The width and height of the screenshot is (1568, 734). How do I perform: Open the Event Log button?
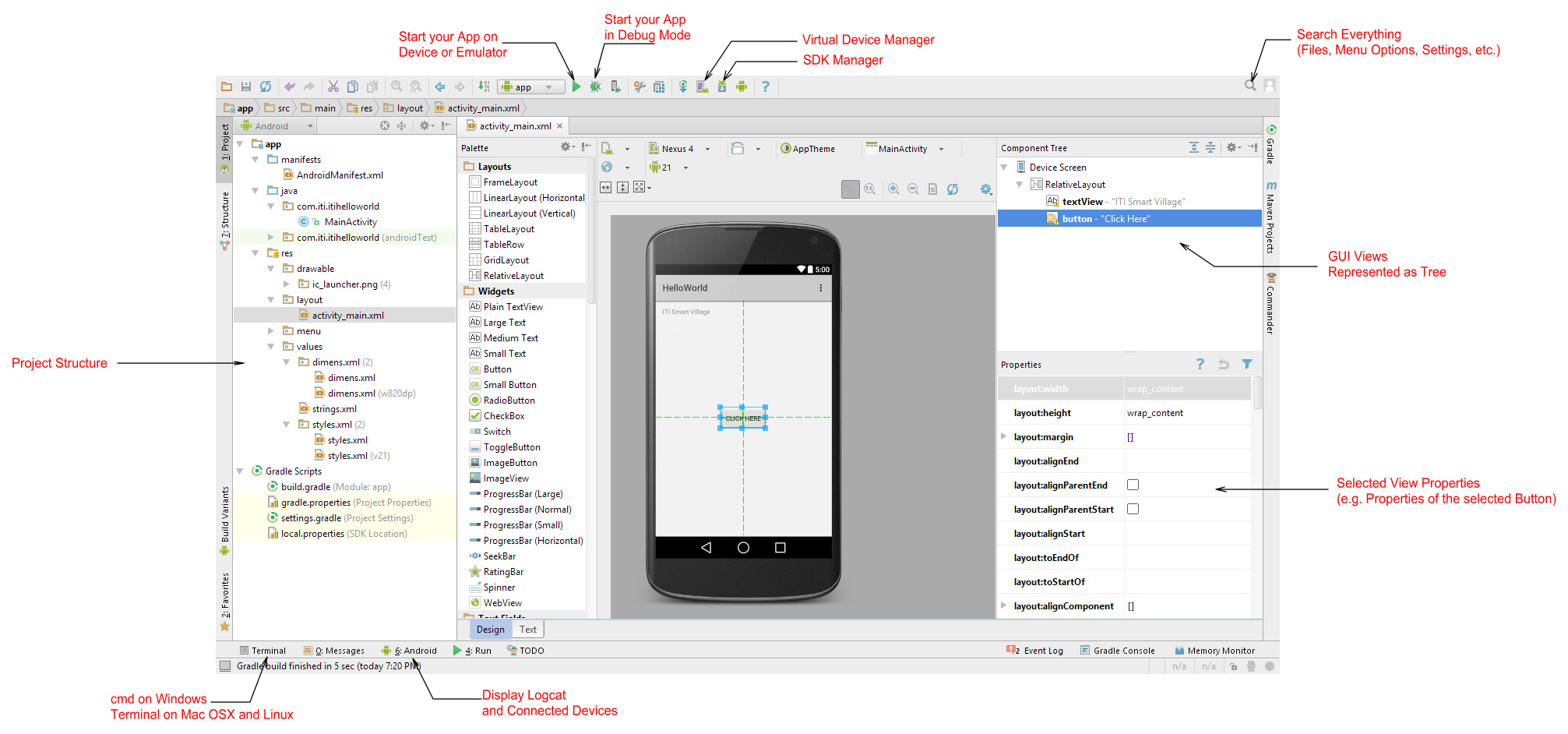pos(1035,651)
